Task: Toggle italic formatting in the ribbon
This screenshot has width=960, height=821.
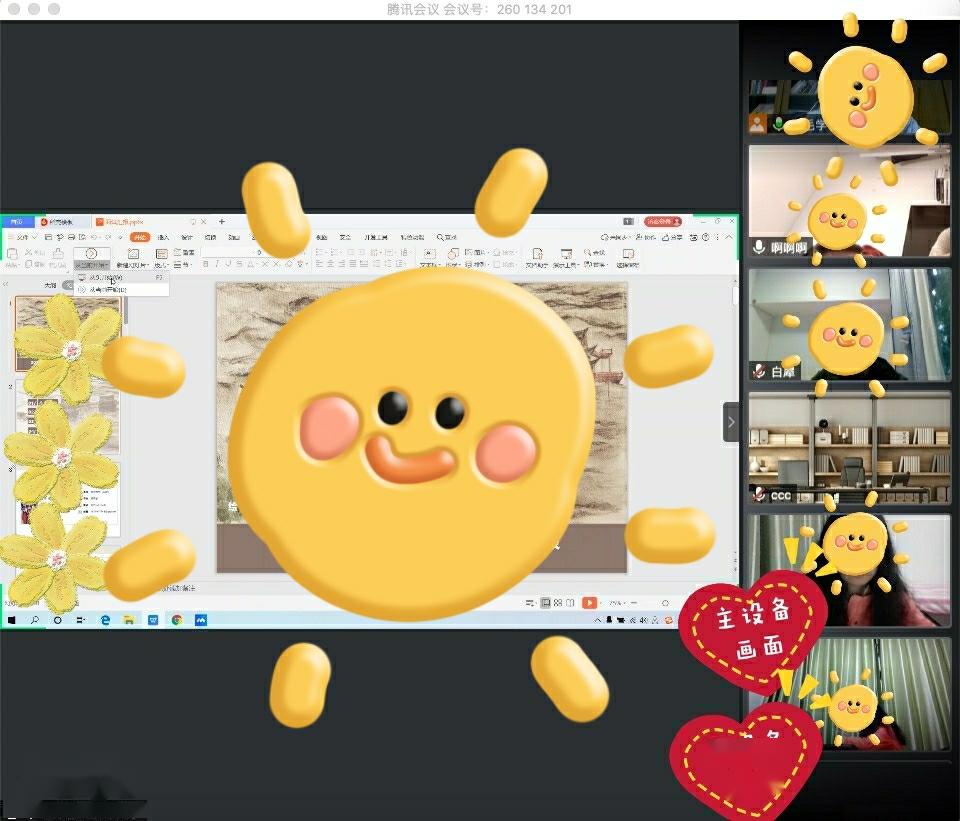Action: [x=217, y=264]
